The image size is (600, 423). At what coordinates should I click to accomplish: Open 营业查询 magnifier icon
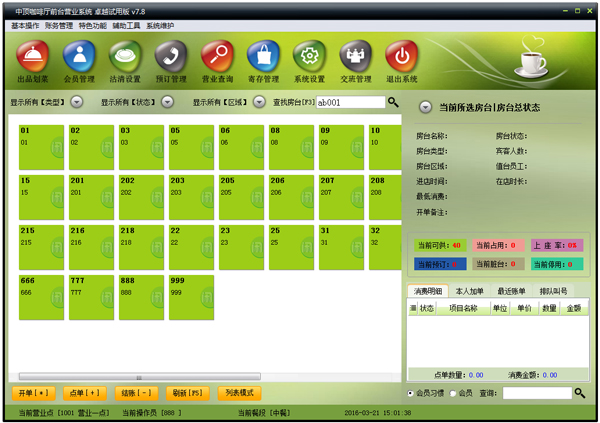coord(217,57)
